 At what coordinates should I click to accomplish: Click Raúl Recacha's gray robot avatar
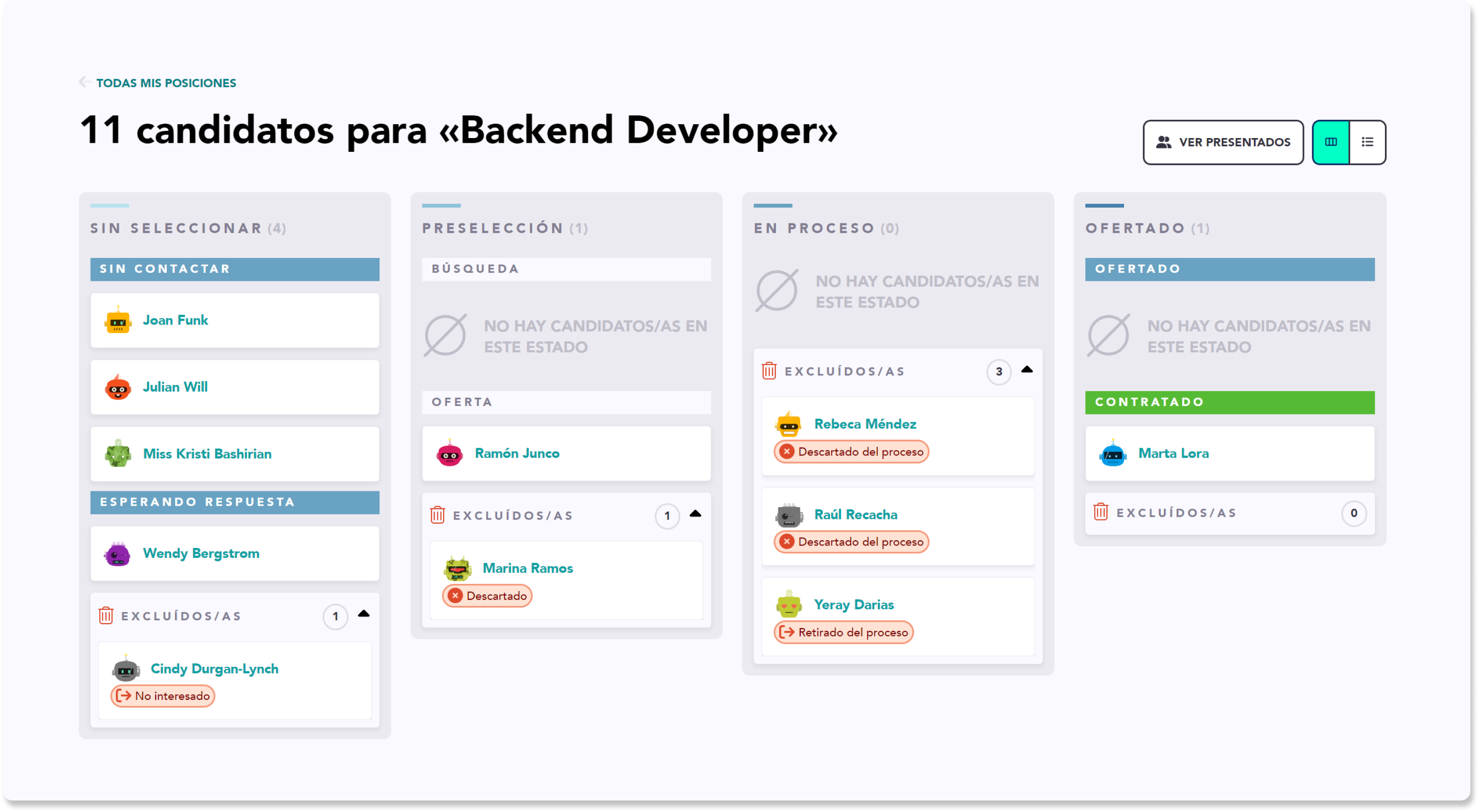pos(789,515)
